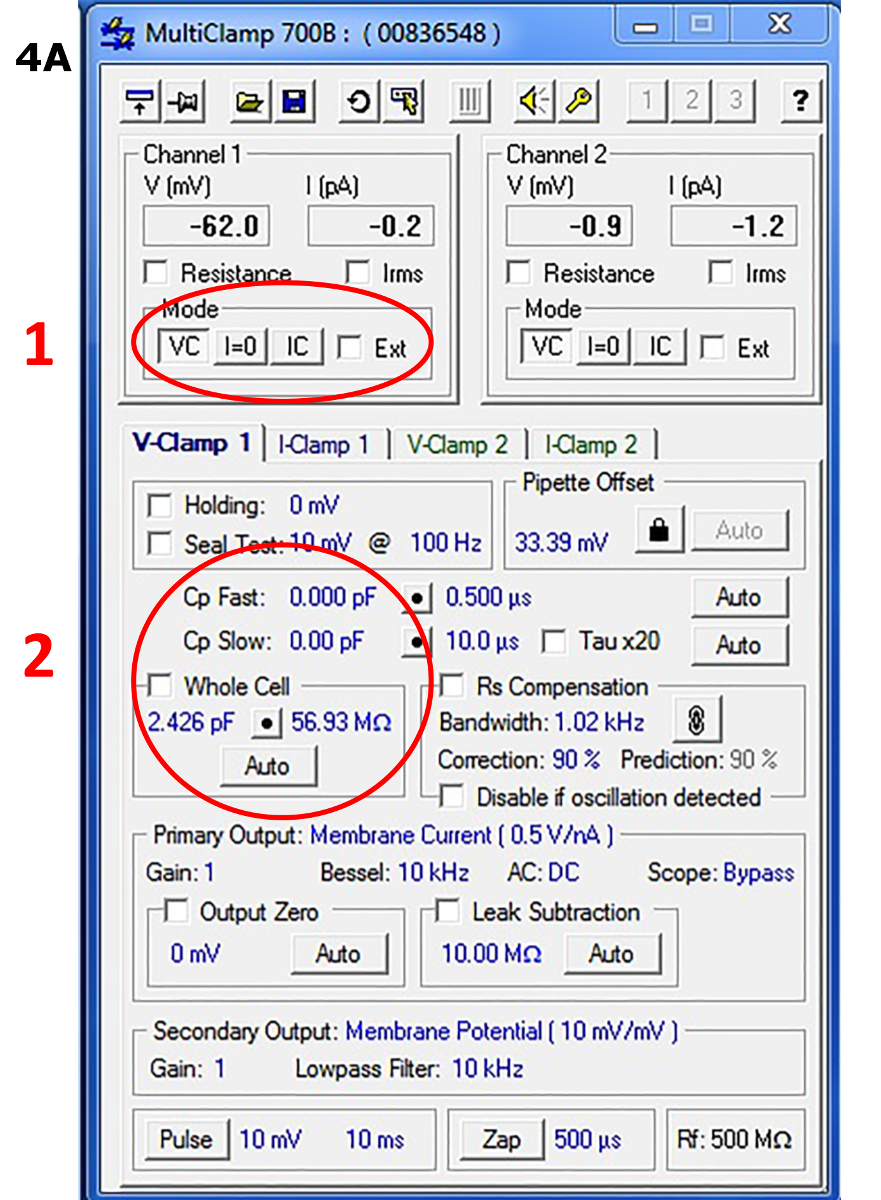
Task: Enable the Output Zero checkbox
Action: [x=176, y=912]
